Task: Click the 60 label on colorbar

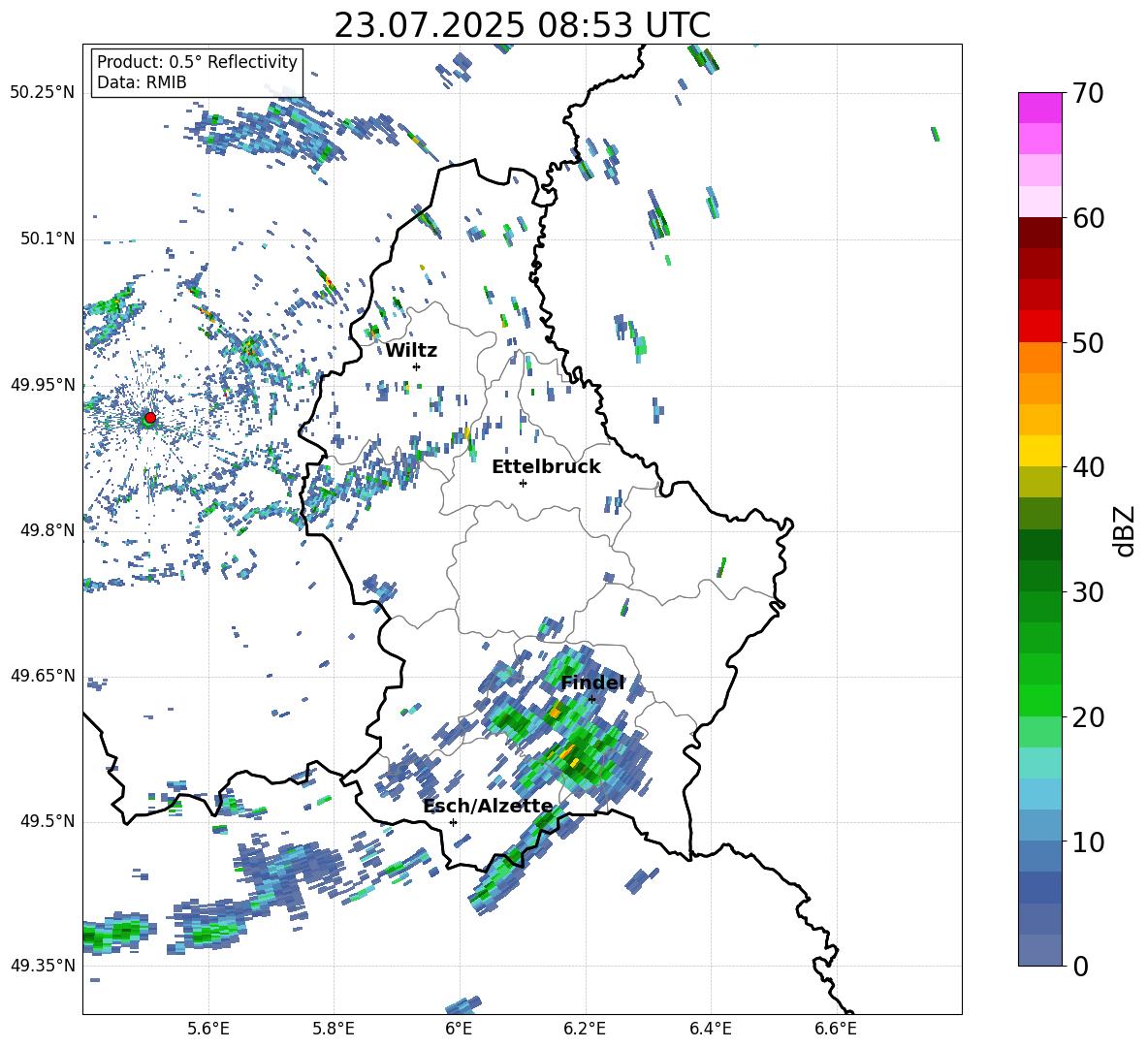Action: point(1088,218)
